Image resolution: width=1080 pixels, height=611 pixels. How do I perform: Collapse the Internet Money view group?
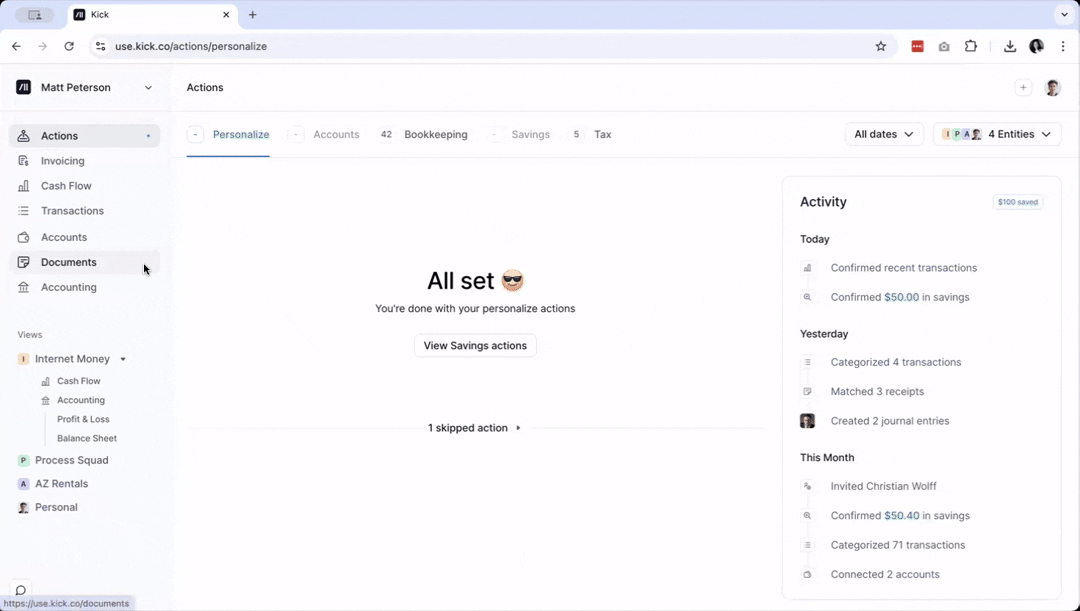pos(122,359)
